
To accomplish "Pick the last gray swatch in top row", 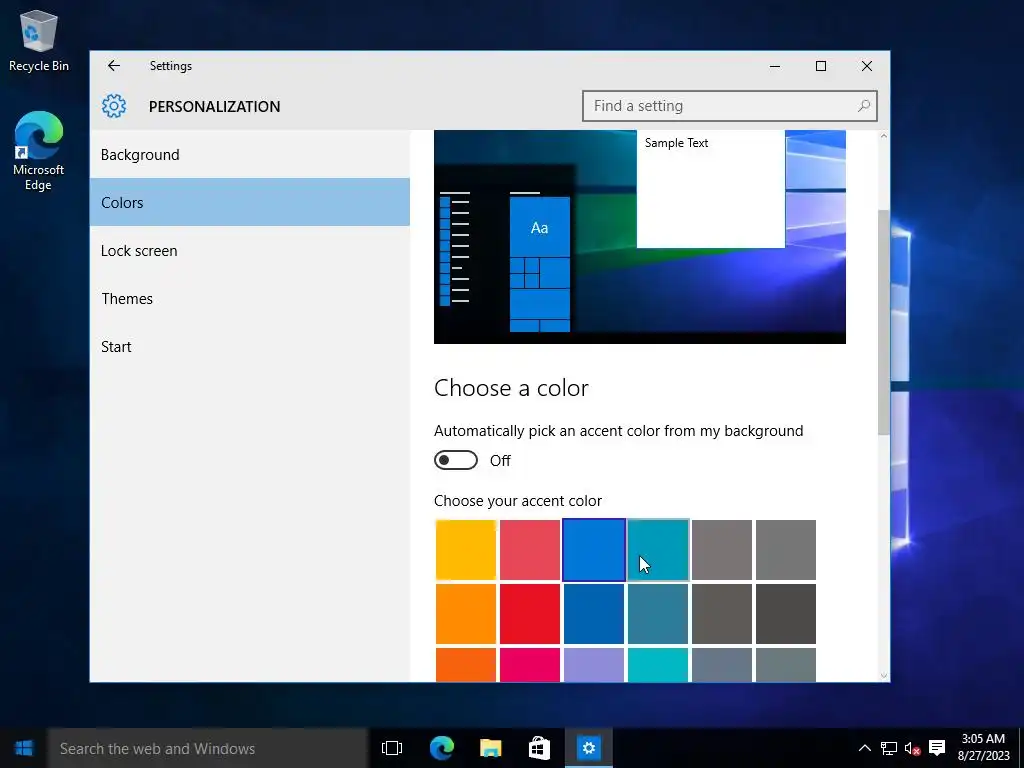I will tap(786, 550).
